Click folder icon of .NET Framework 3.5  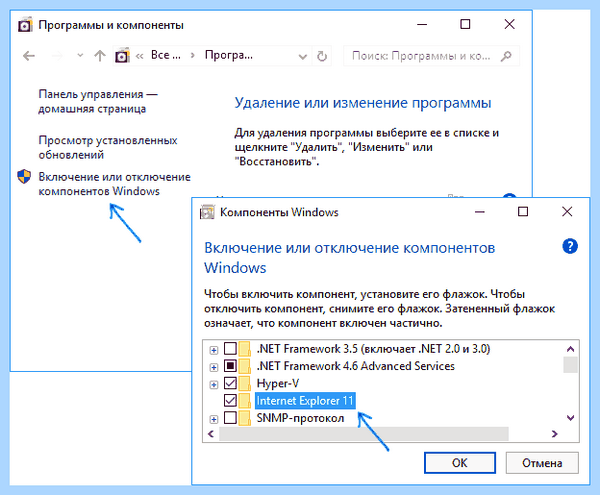(245, 348)
